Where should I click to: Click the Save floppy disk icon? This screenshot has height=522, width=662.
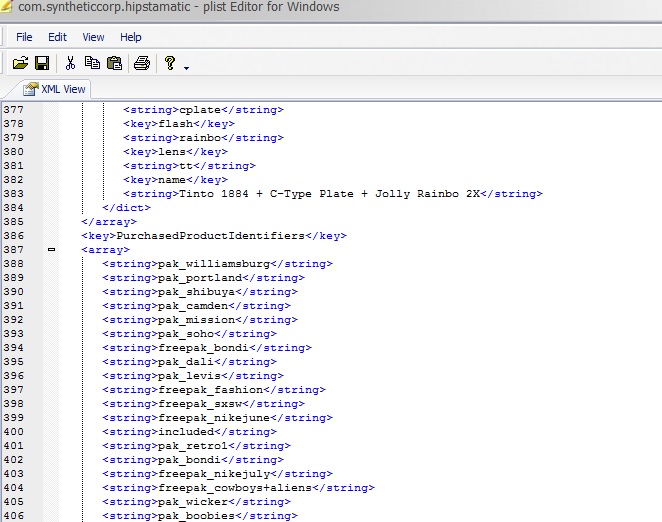click(42, 63)
